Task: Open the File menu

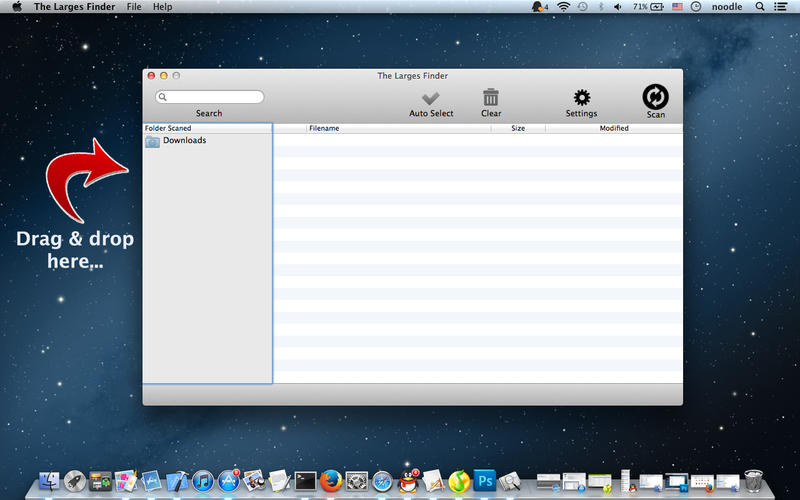Action: pos(134,7)
